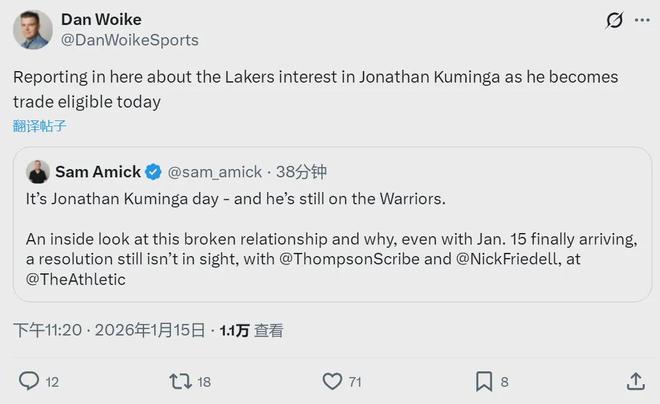This screenshot has height=404, width=660.
Task: Open Dan Woike's profile avatar
Action: click(32, 30)
